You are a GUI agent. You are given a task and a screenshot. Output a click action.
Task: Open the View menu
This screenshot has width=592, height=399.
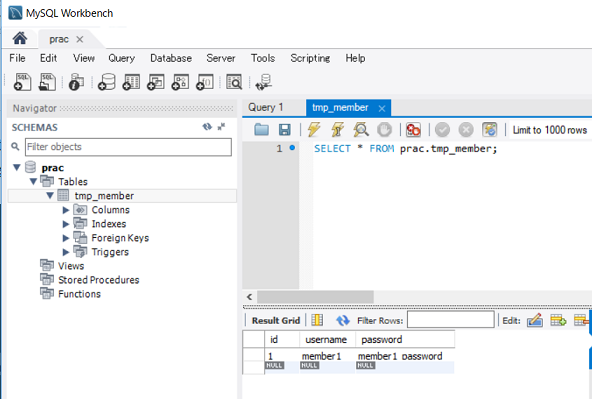pyautogui.click(x=84, y=58)
